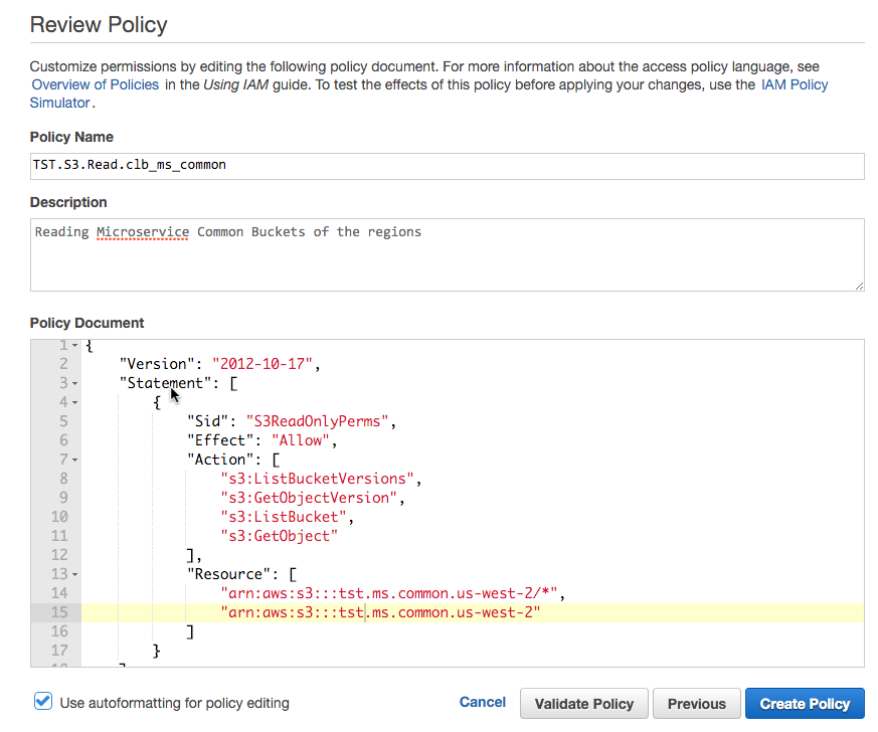Fold the statement object at line 4

(x=75, y=402)
